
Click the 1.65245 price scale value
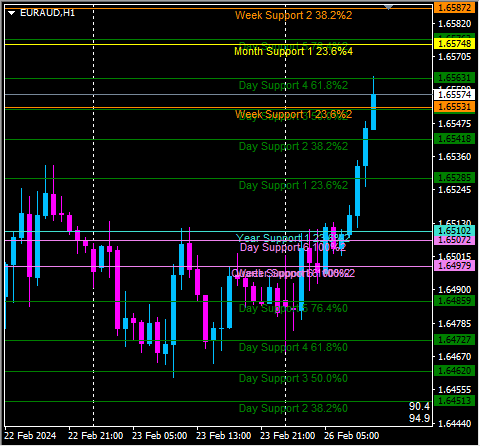click(455, 190)
